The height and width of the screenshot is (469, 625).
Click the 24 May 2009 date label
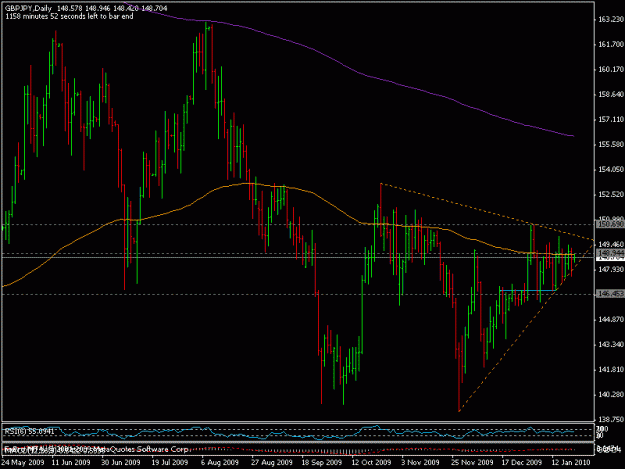[23, 463]
